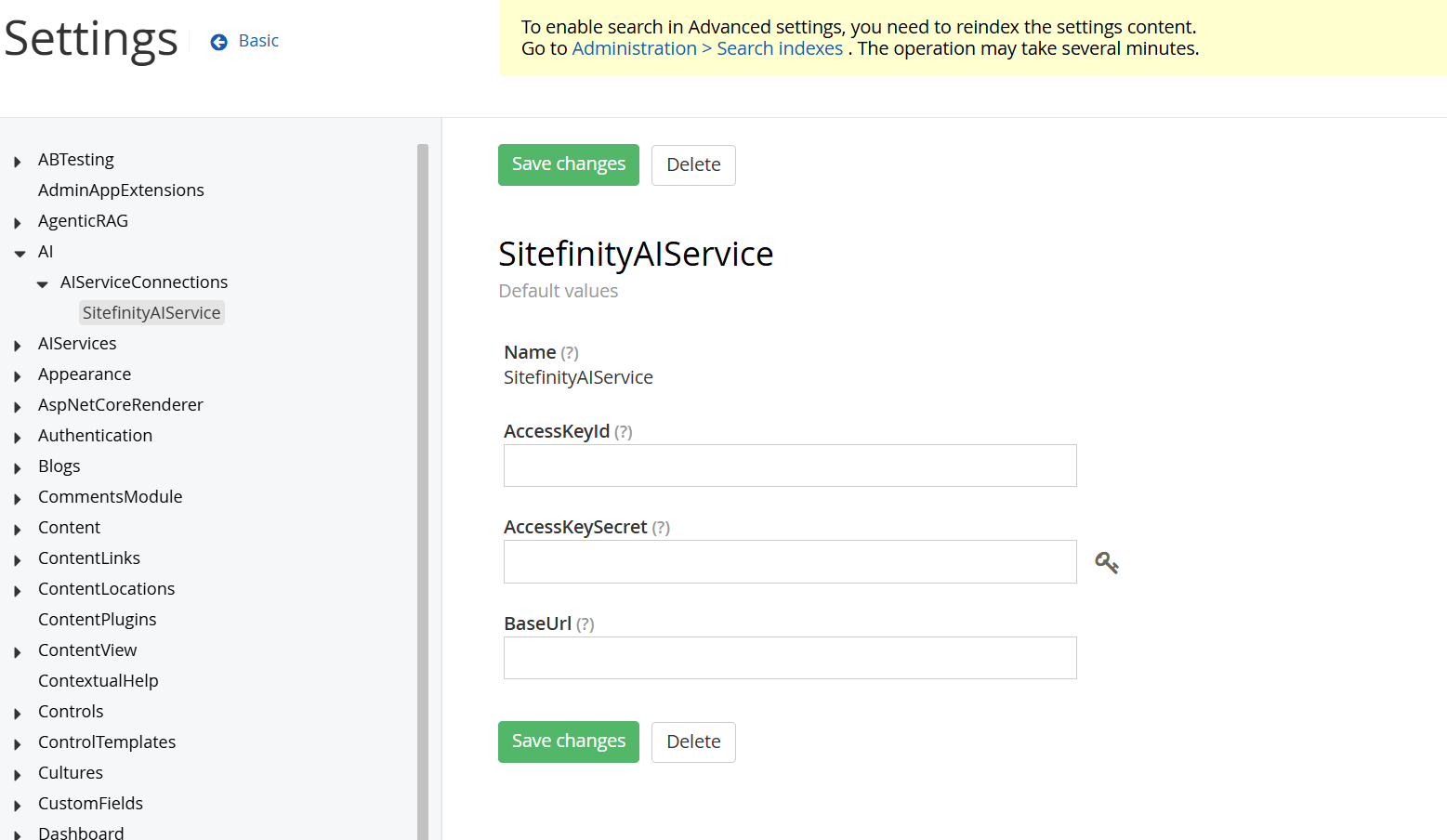Expand the CommentsModule arrow
The image size is (1447, 840).
[18, 499]
